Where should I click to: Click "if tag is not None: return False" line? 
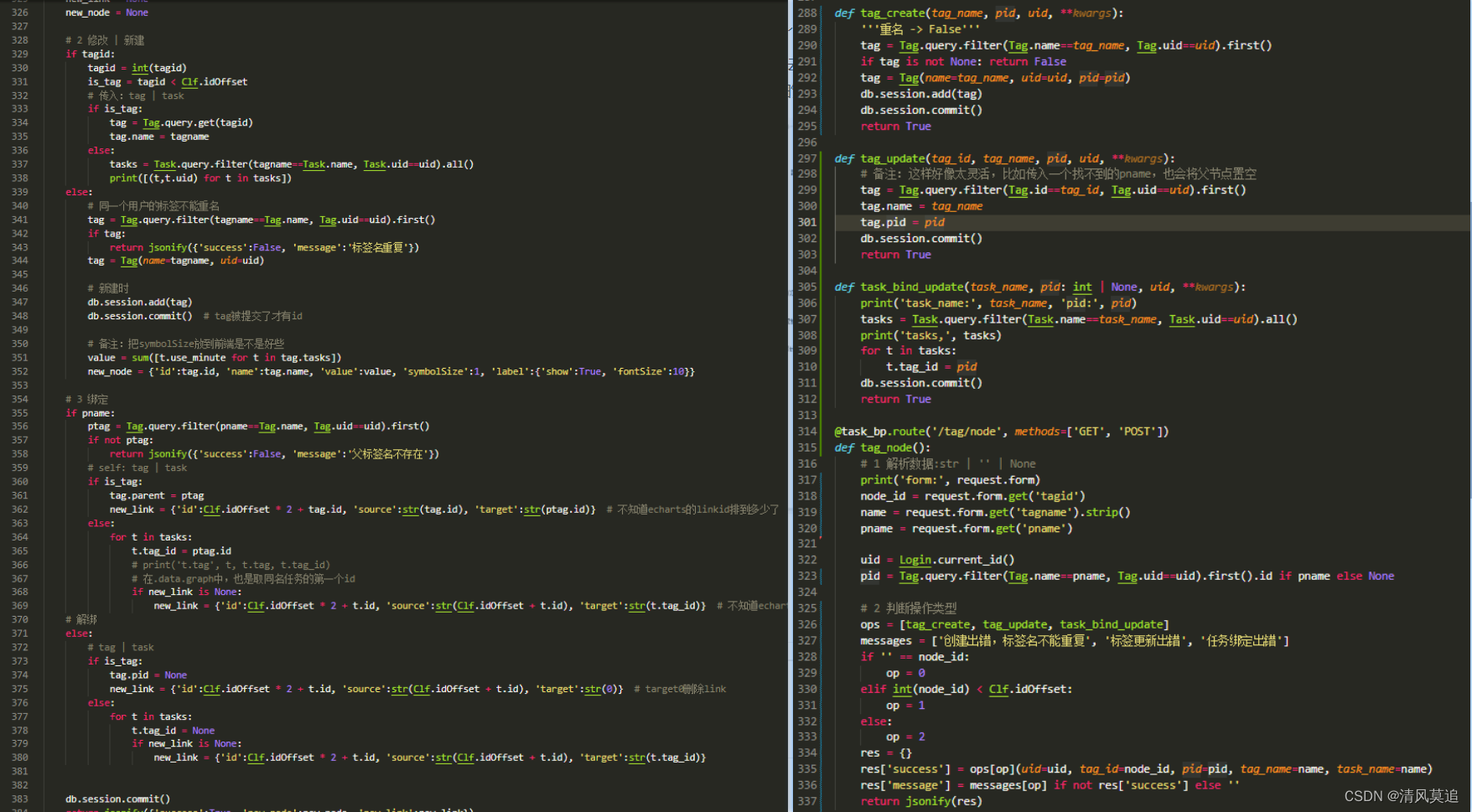point(963,61)
